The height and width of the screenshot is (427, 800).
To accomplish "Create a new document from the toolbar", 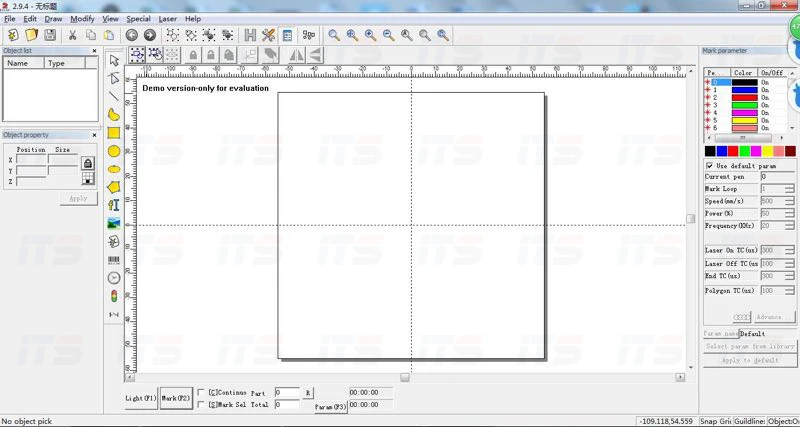I will click(x=13, y=35).
